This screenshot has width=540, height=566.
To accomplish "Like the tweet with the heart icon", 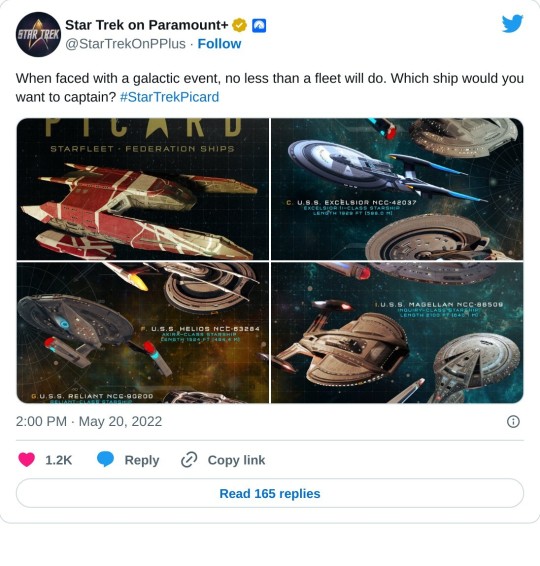I will point(26,460).
